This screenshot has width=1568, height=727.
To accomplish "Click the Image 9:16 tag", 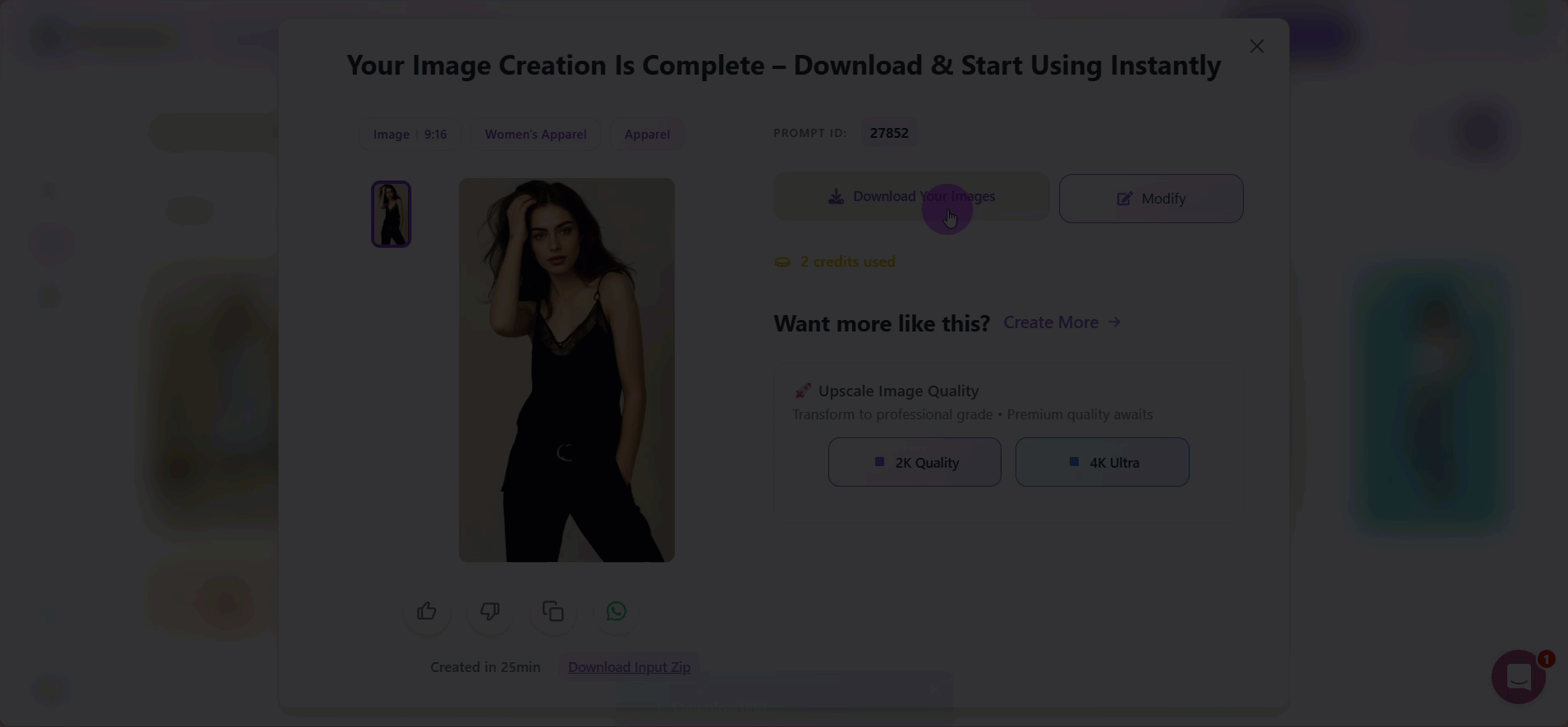I will pyautogui.click(x=410, y=135).
